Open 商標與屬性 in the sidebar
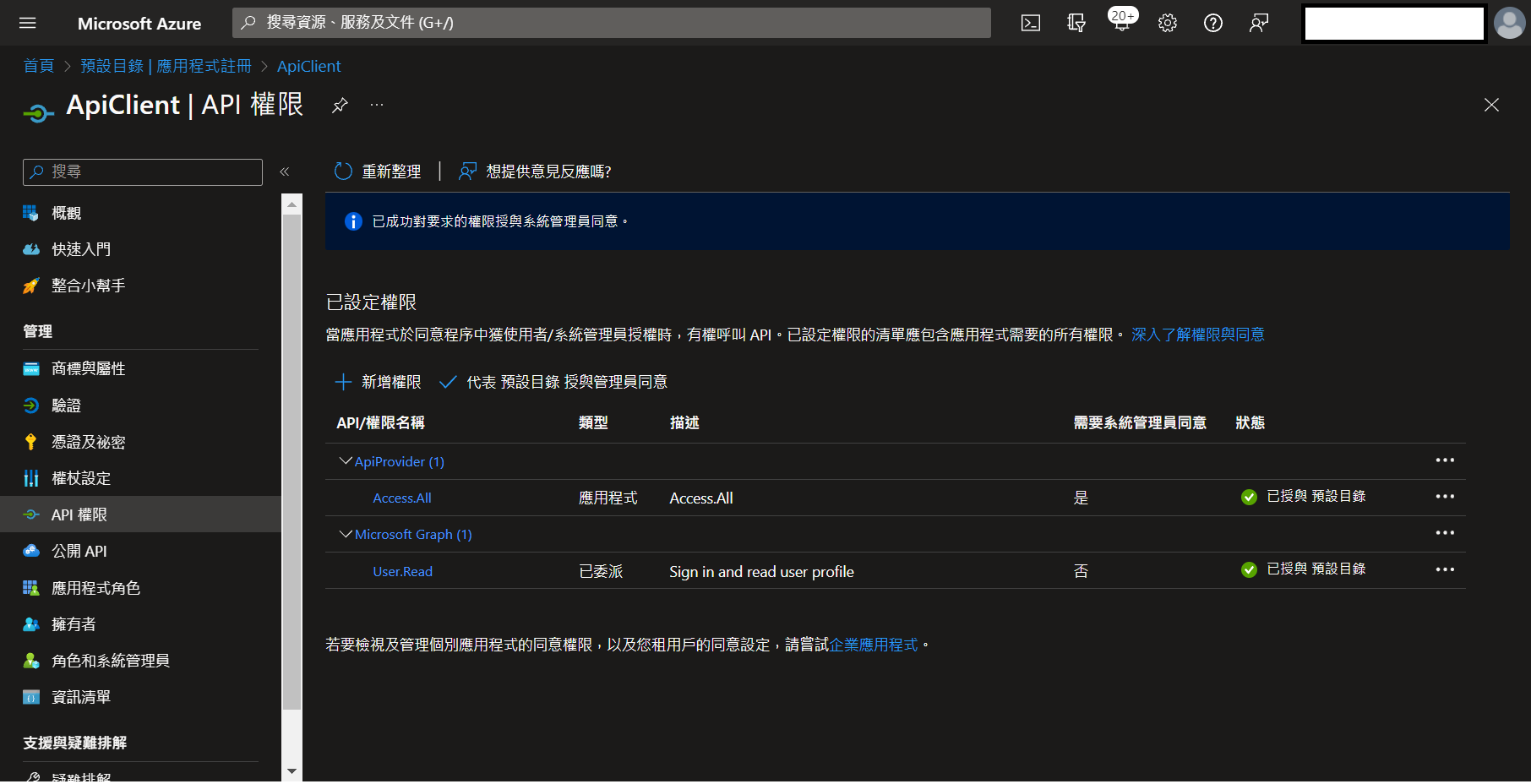Screen dimensions: 1531x784 [88, 368]
